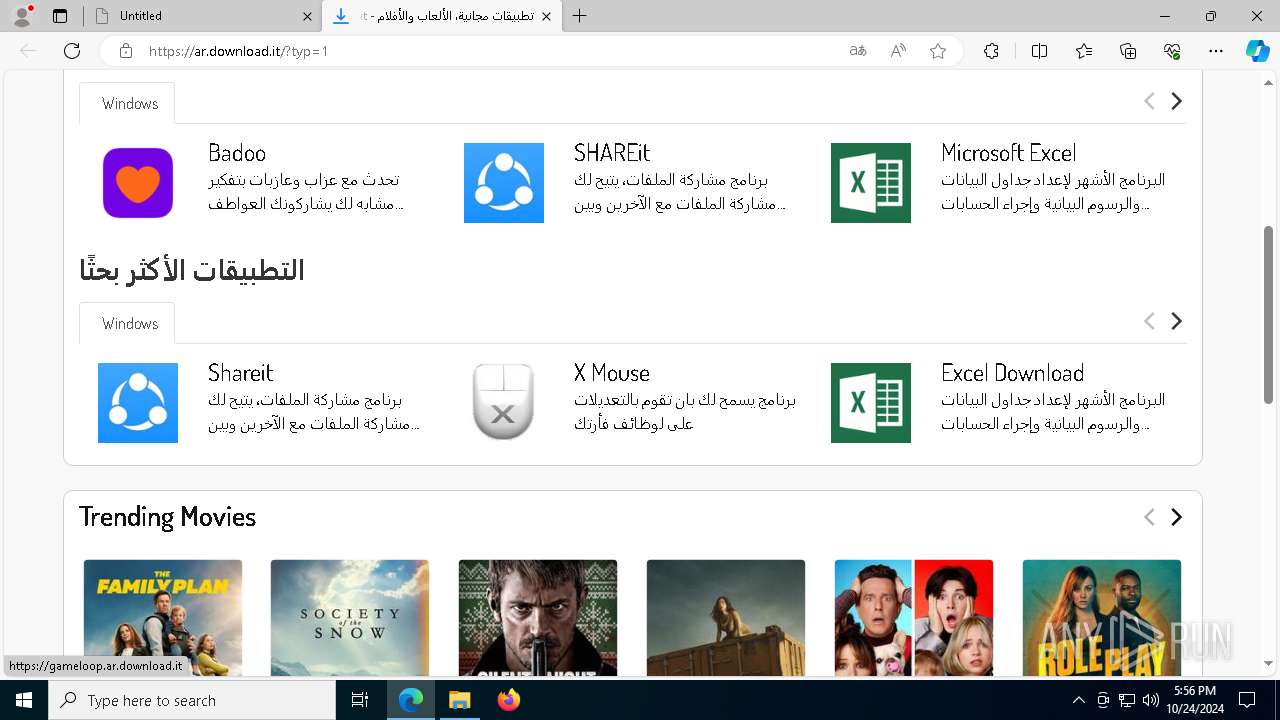This screenshot has height=720, width=1280.
Task: Open the Excel Download app icon
Action: 871,403
